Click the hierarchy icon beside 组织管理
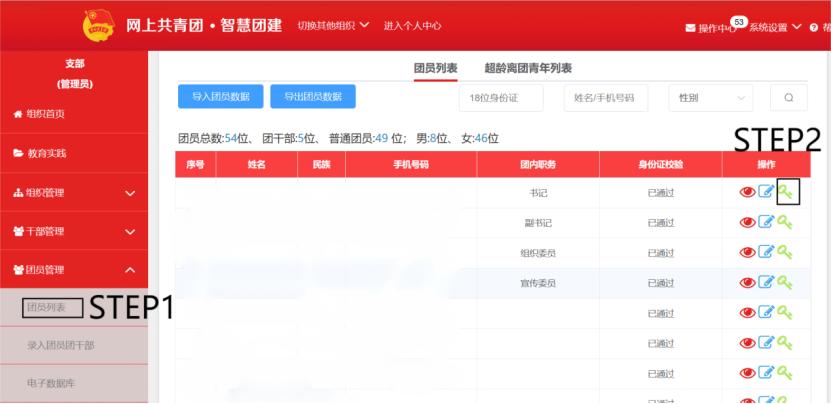The width and height of the screenshot is (831, 404). [x=18, y=193]
